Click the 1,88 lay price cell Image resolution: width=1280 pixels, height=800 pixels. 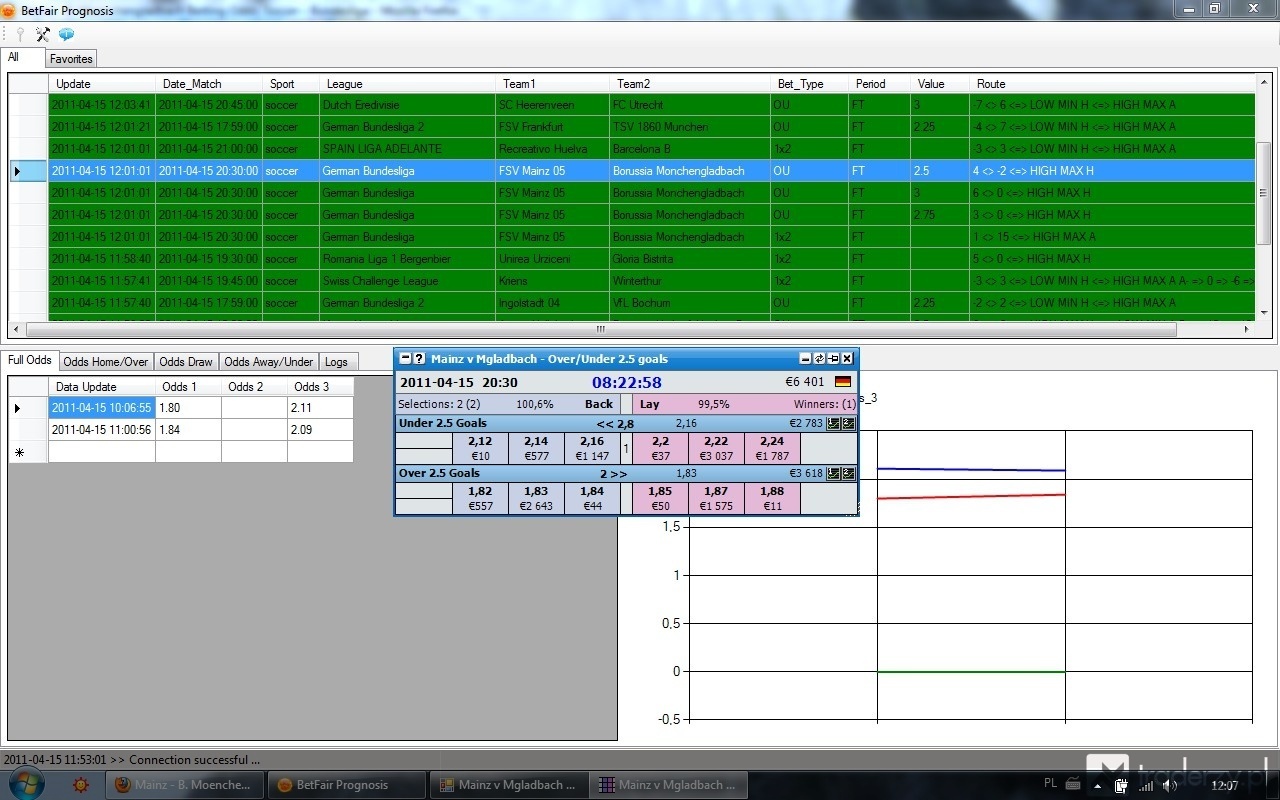coord(772,498)
